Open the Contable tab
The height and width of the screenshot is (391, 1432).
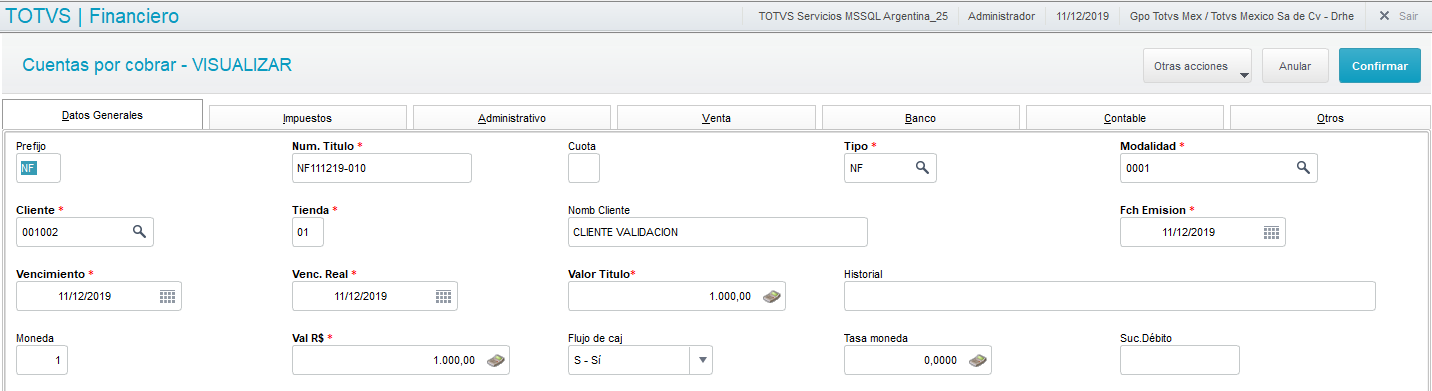coord(1125,118)
